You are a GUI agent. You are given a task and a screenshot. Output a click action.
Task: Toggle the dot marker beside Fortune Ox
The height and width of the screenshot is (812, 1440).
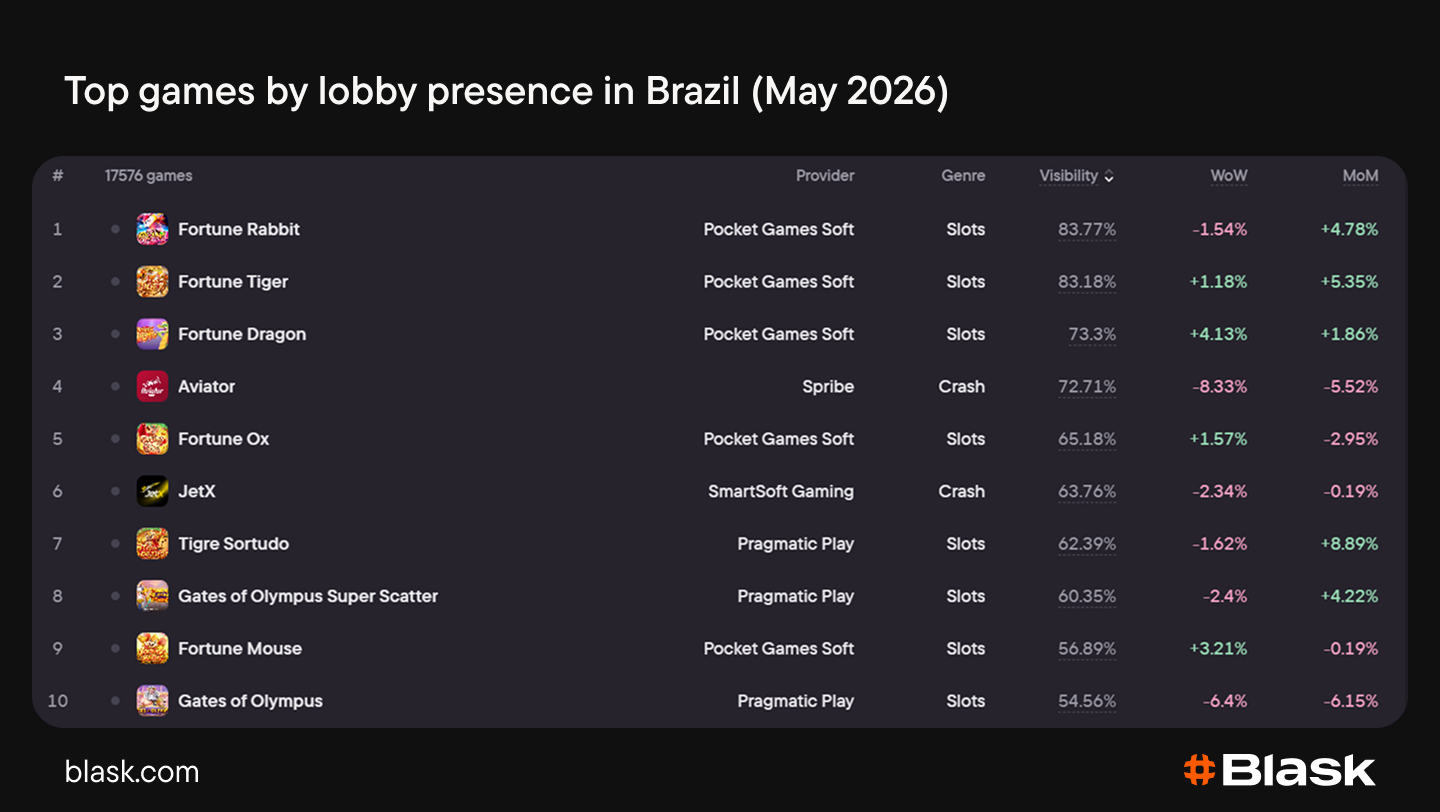pyautogui.click(x=115, y=439)
